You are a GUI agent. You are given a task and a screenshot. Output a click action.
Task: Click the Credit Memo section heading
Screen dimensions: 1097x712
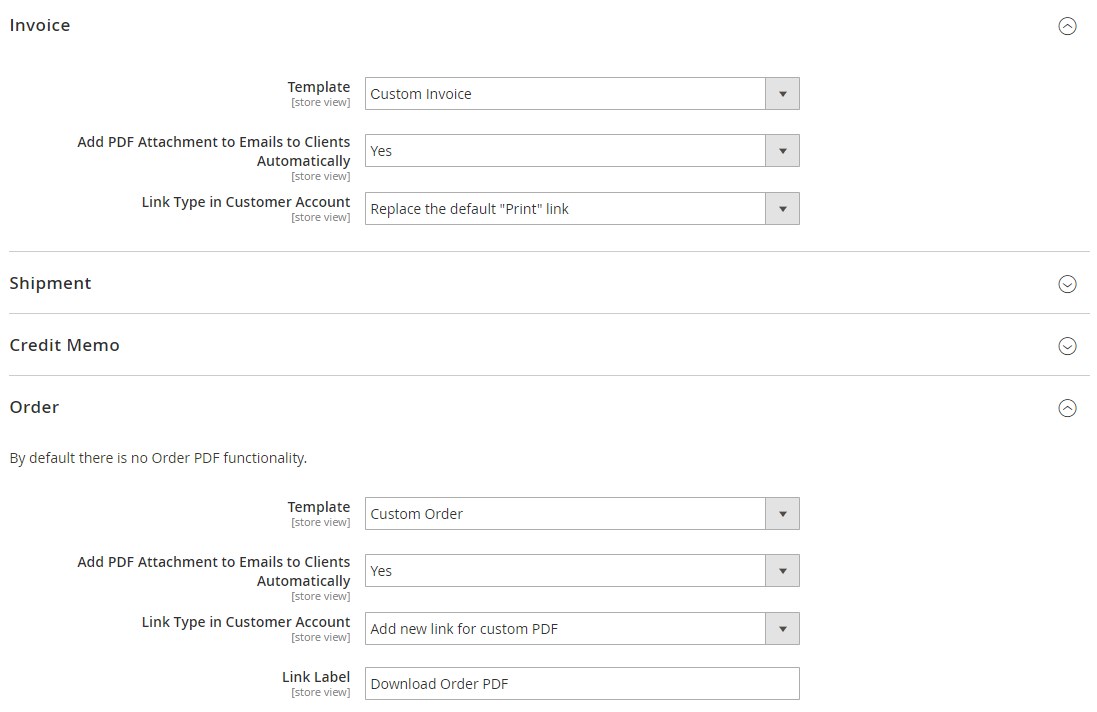(x=64, y=345)
